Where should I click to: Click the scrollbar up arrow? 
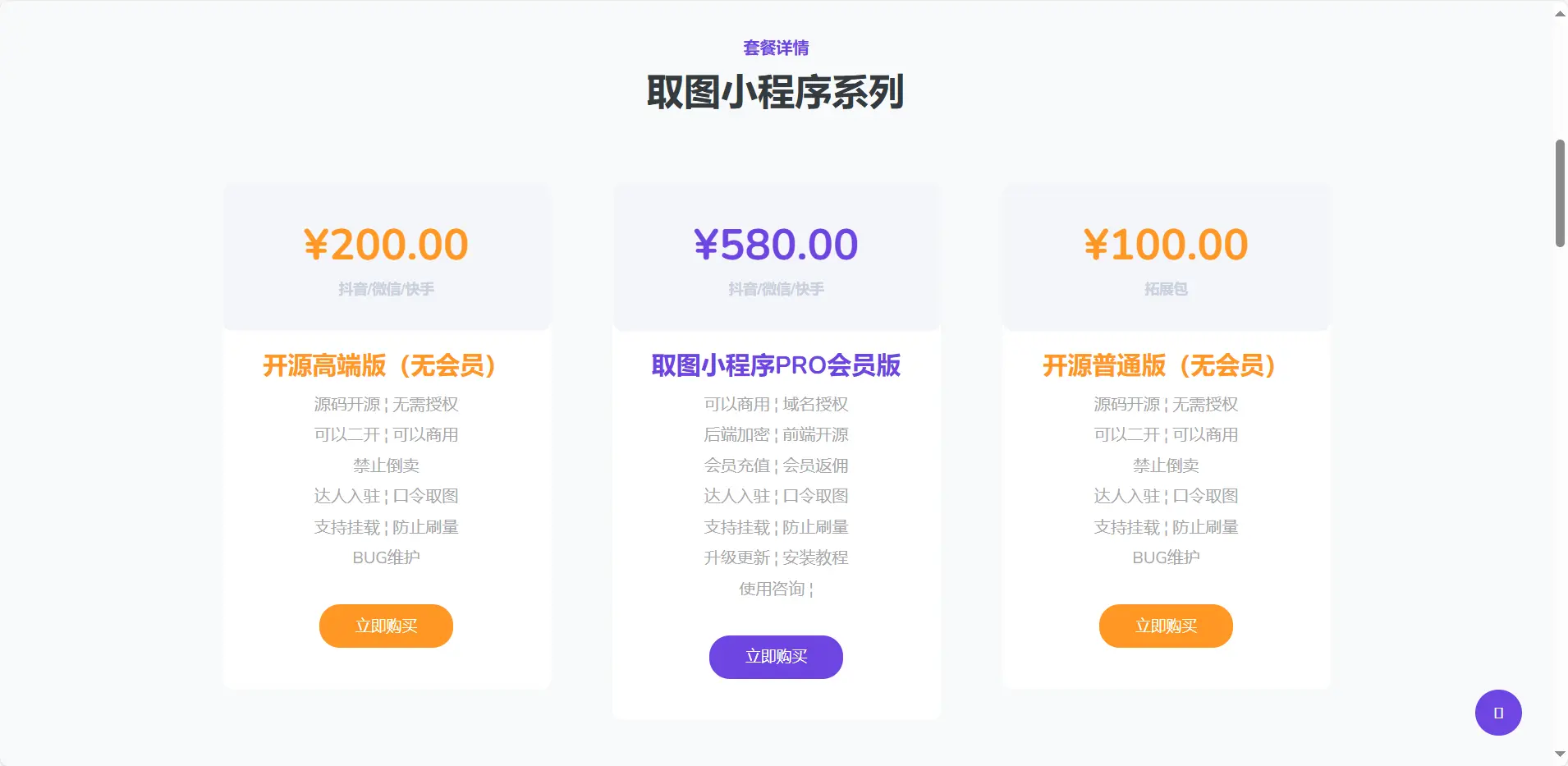1558,11
